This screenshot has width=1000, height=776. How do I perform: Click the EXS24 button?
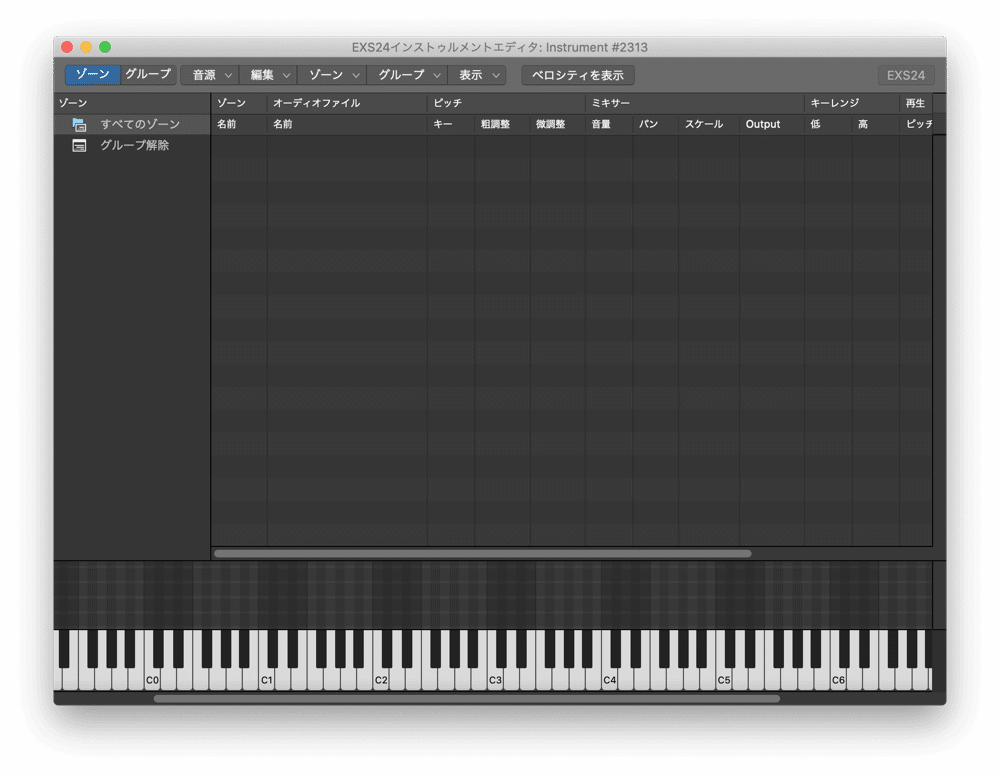906,75
